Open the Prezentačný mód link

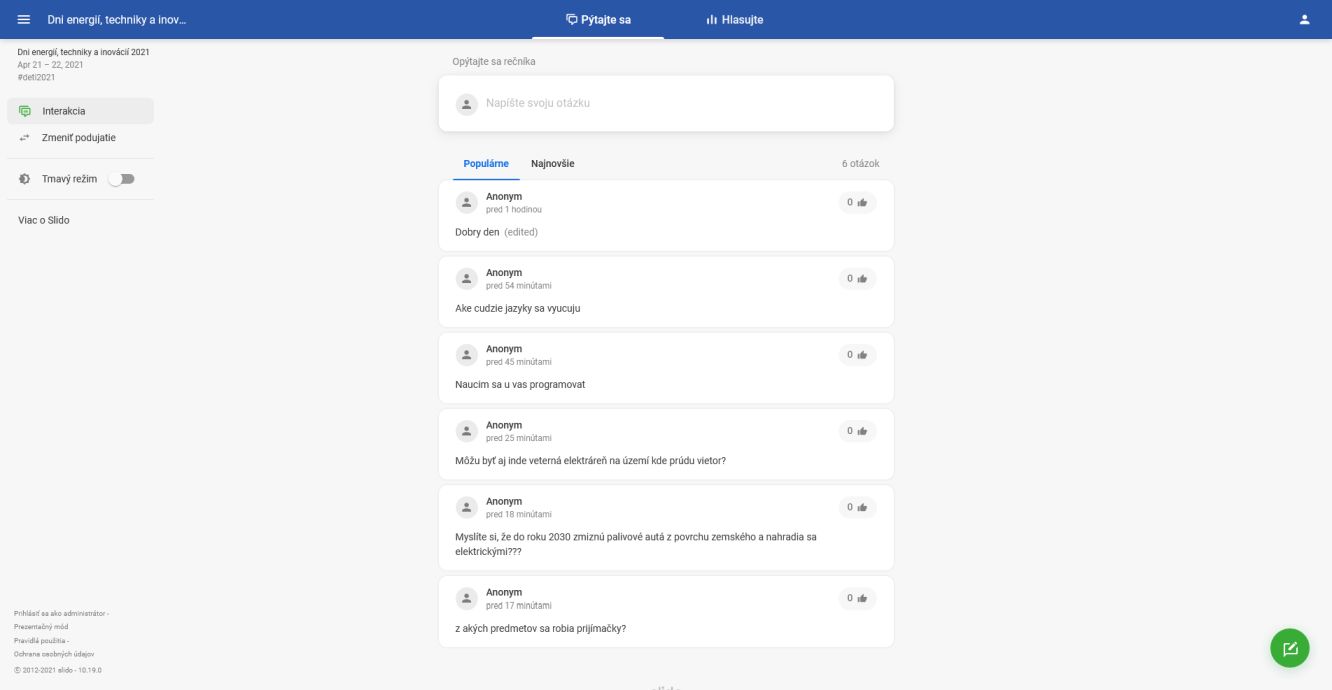41,627
